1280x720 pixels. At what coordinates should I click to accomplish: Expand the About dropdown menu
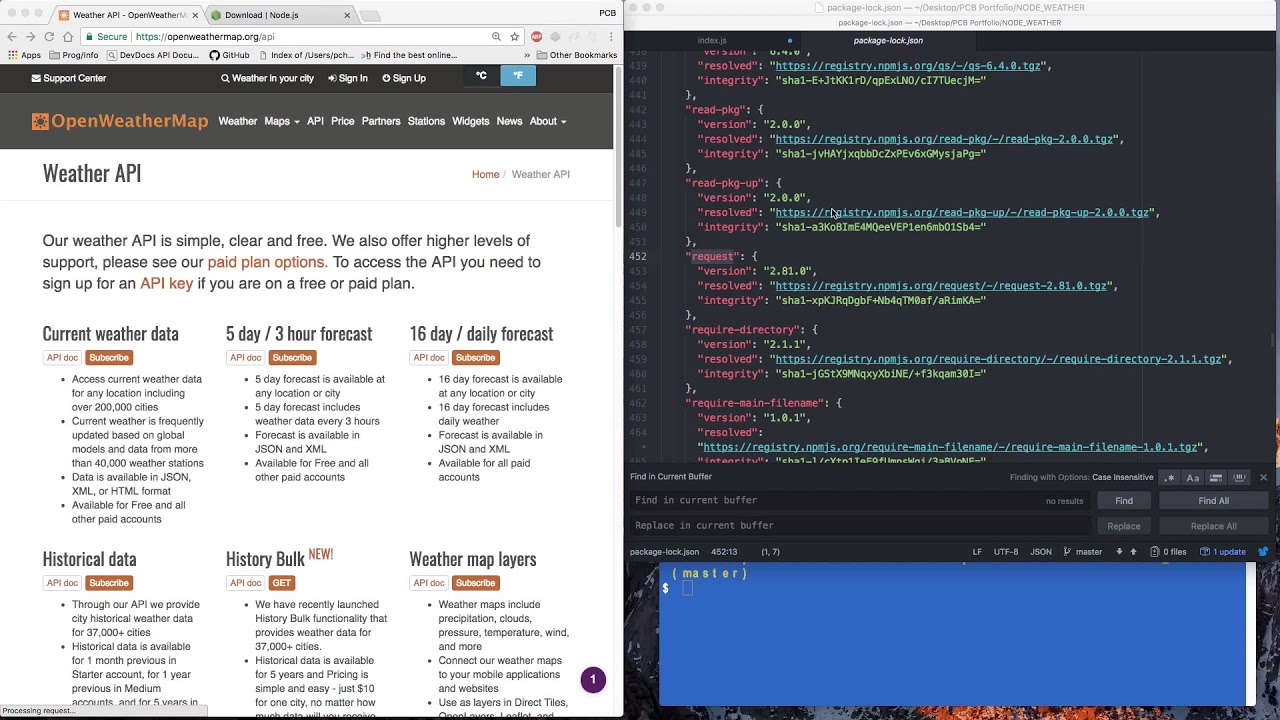point(547,121)
